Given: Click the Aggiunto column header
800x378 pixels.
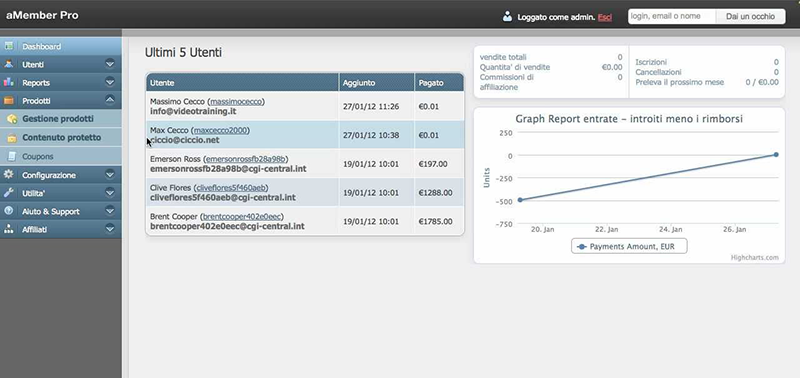Looking at the screenshot, I should coord(377,83).
